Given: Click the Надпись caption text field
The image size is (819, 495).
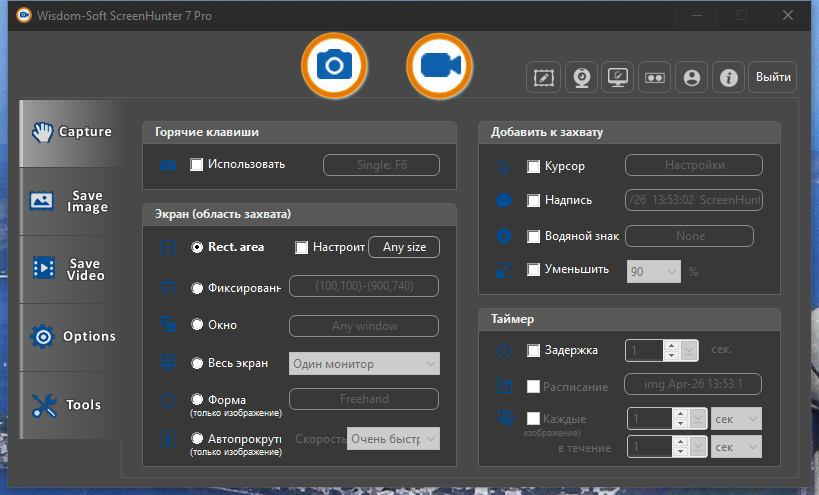Looking at the screenshot, I should tap(694, 200).
